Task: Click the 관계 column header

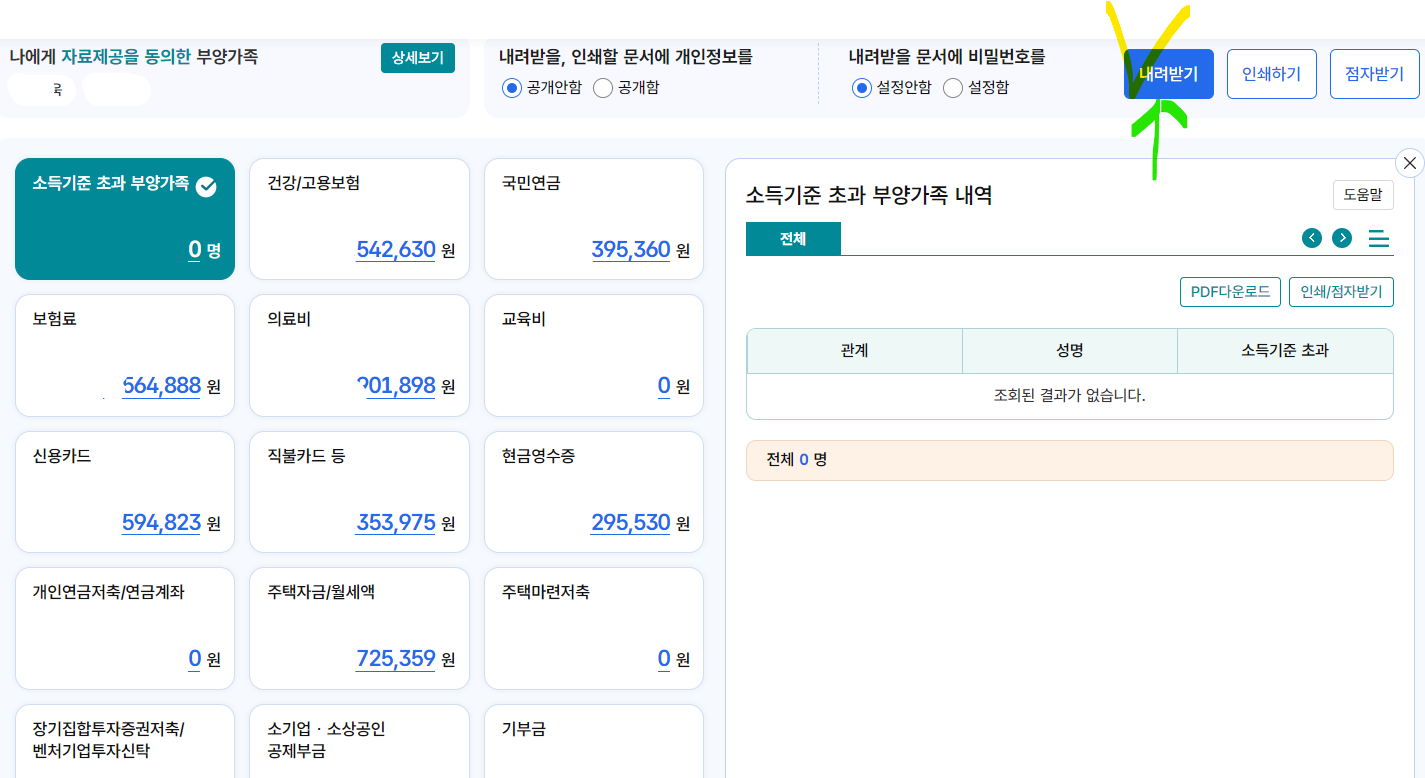Action: tap(854, 351)
